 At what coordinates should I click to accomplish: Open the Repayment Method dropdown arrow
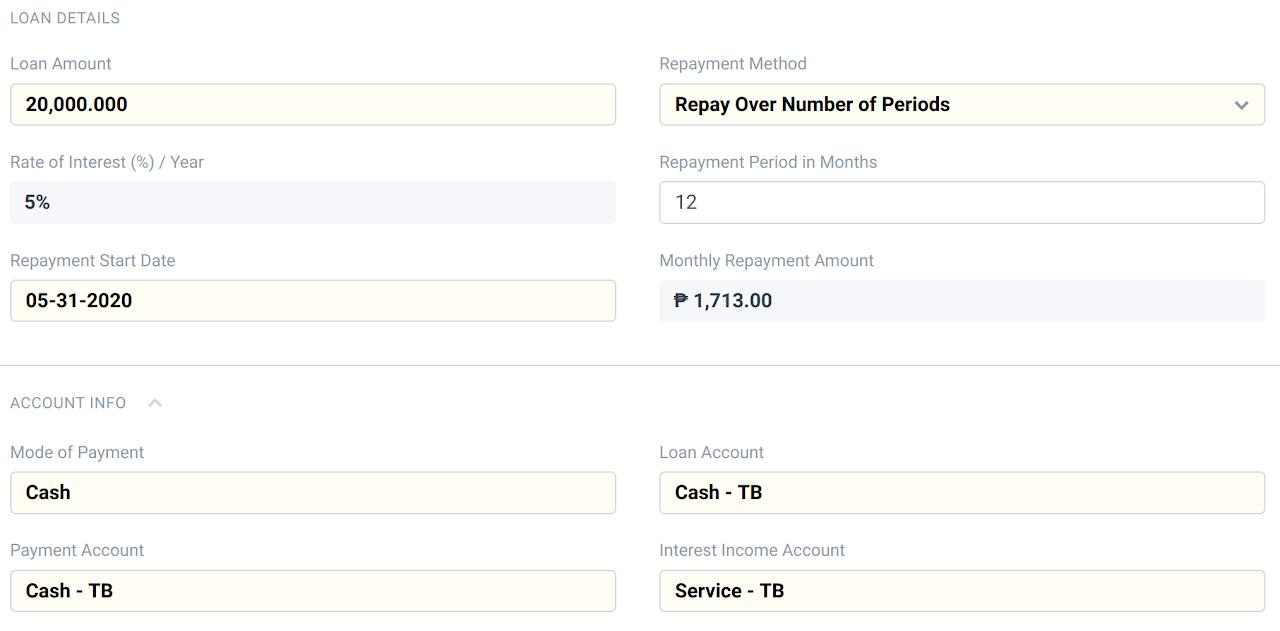coord(1241,105)
